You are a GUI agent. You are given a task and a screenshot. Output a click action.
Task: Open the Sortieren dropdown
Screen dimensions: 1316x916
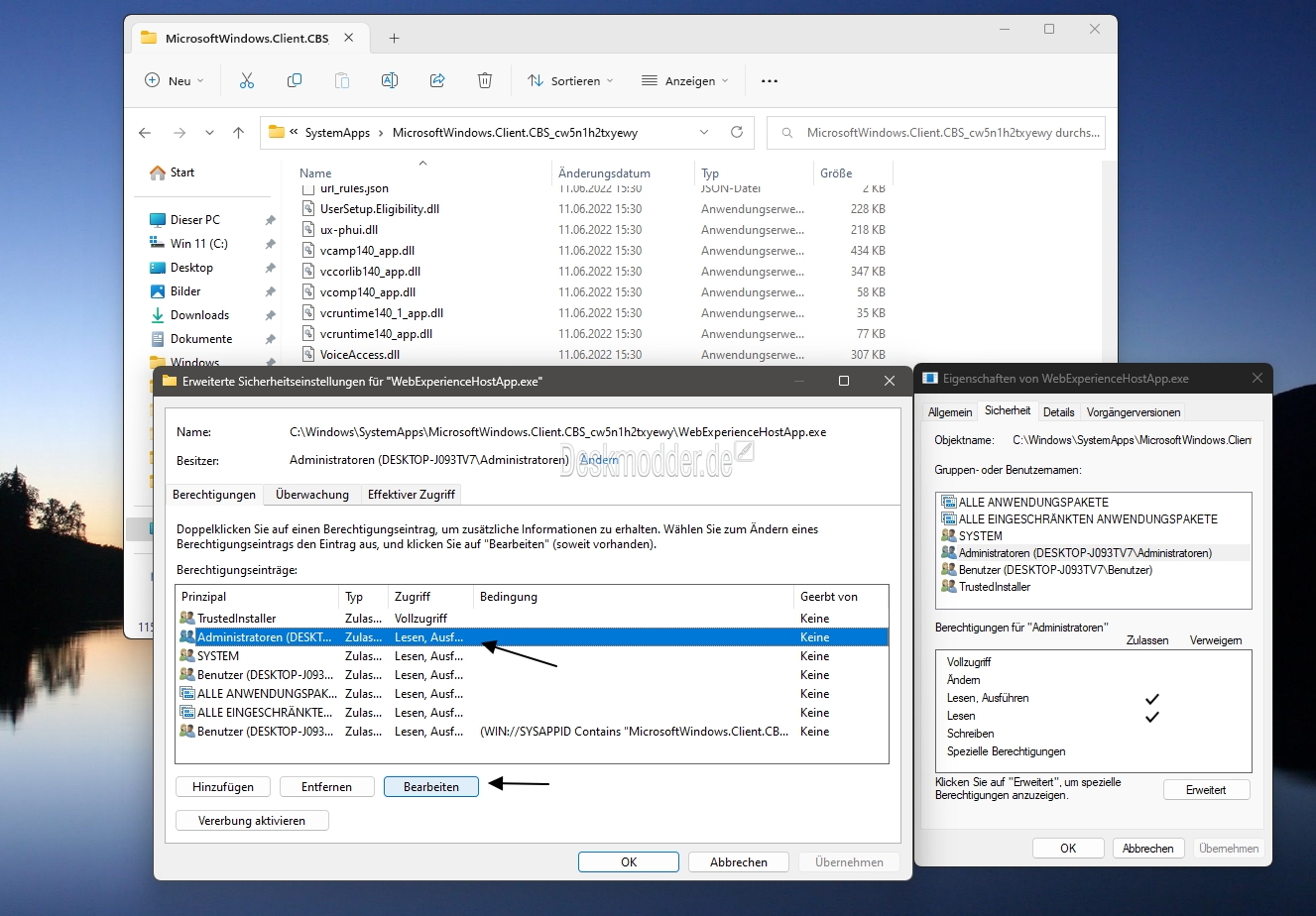point(571,81)
